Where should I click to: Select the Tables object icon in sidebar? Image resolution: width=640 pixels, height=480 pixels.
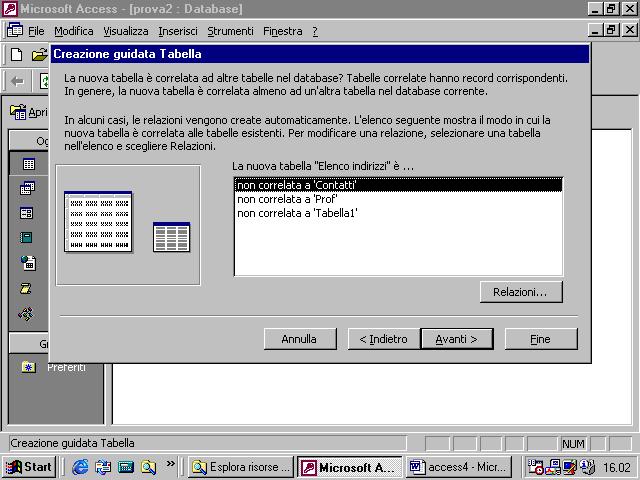[29, 164]
